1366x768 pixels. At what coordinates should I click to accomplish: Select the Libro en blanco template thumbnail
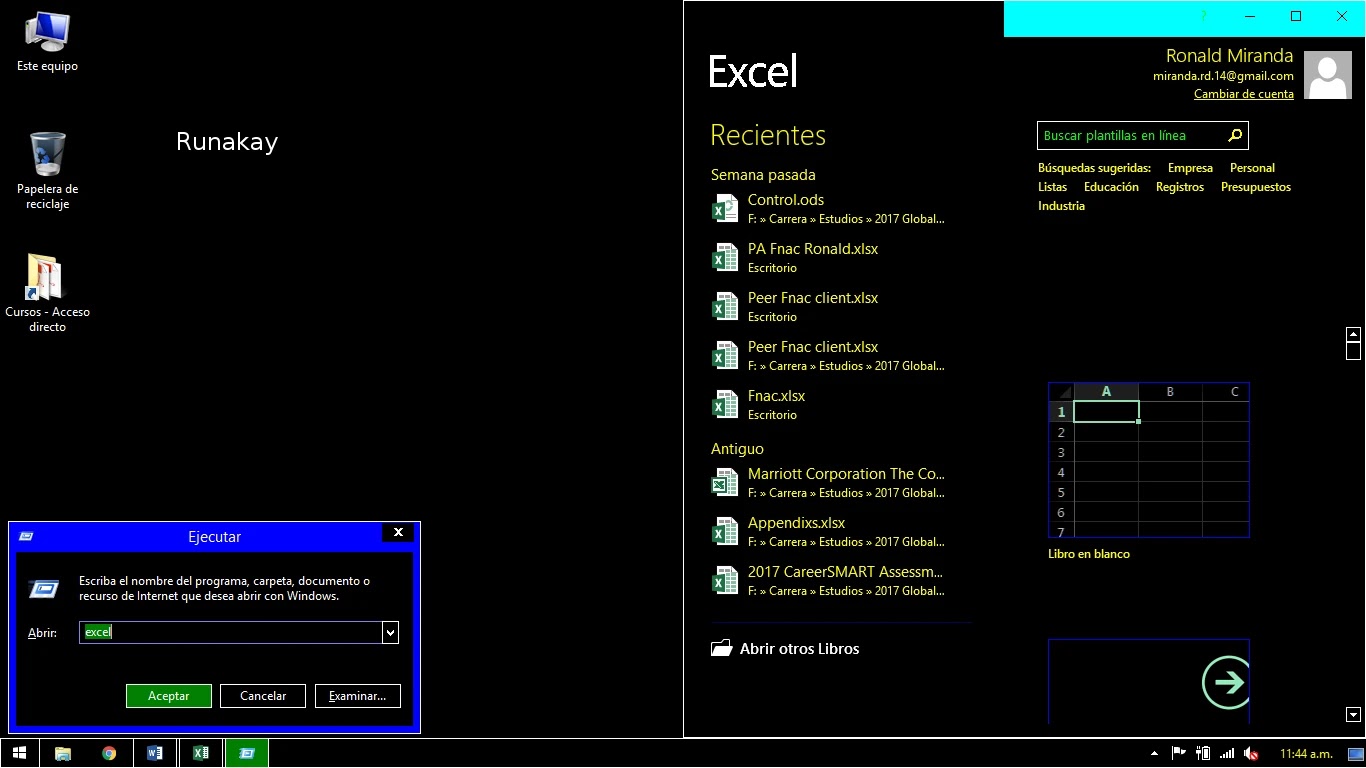click(1148, 460)
